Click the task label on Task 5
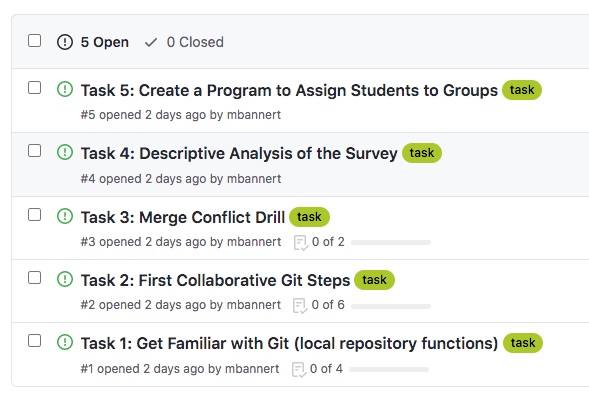This screenshot has width=589, height=418. [x=522, y=90]
